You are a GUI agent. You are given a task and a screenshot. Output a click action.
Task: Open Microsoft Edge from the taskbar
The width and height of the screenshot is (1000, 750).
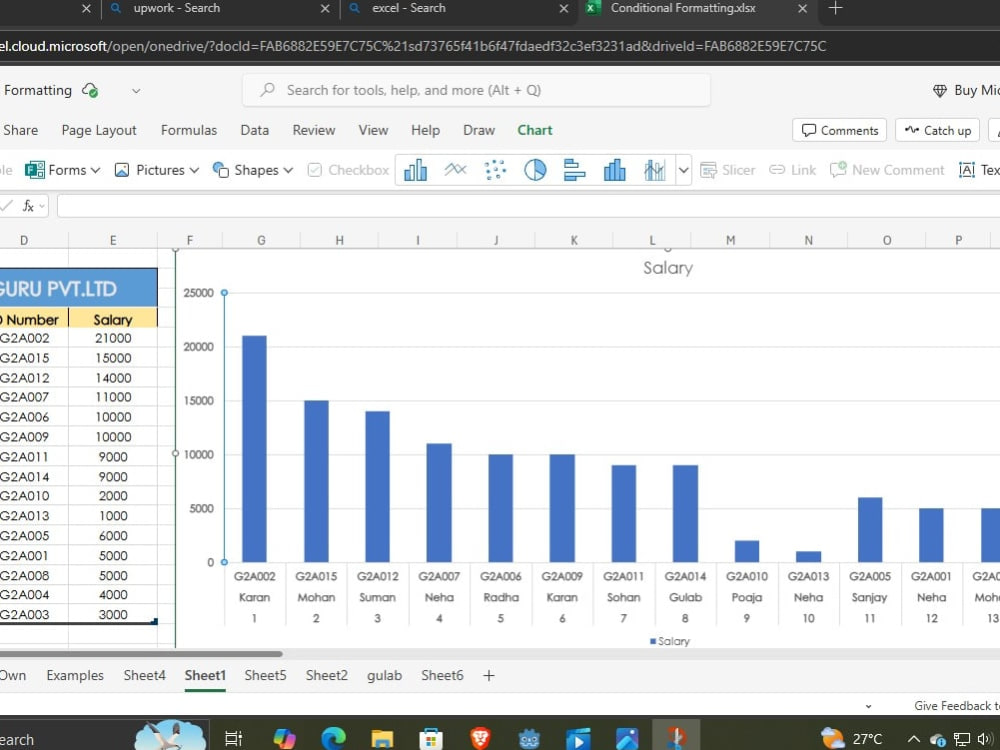(x=333, y=739)
